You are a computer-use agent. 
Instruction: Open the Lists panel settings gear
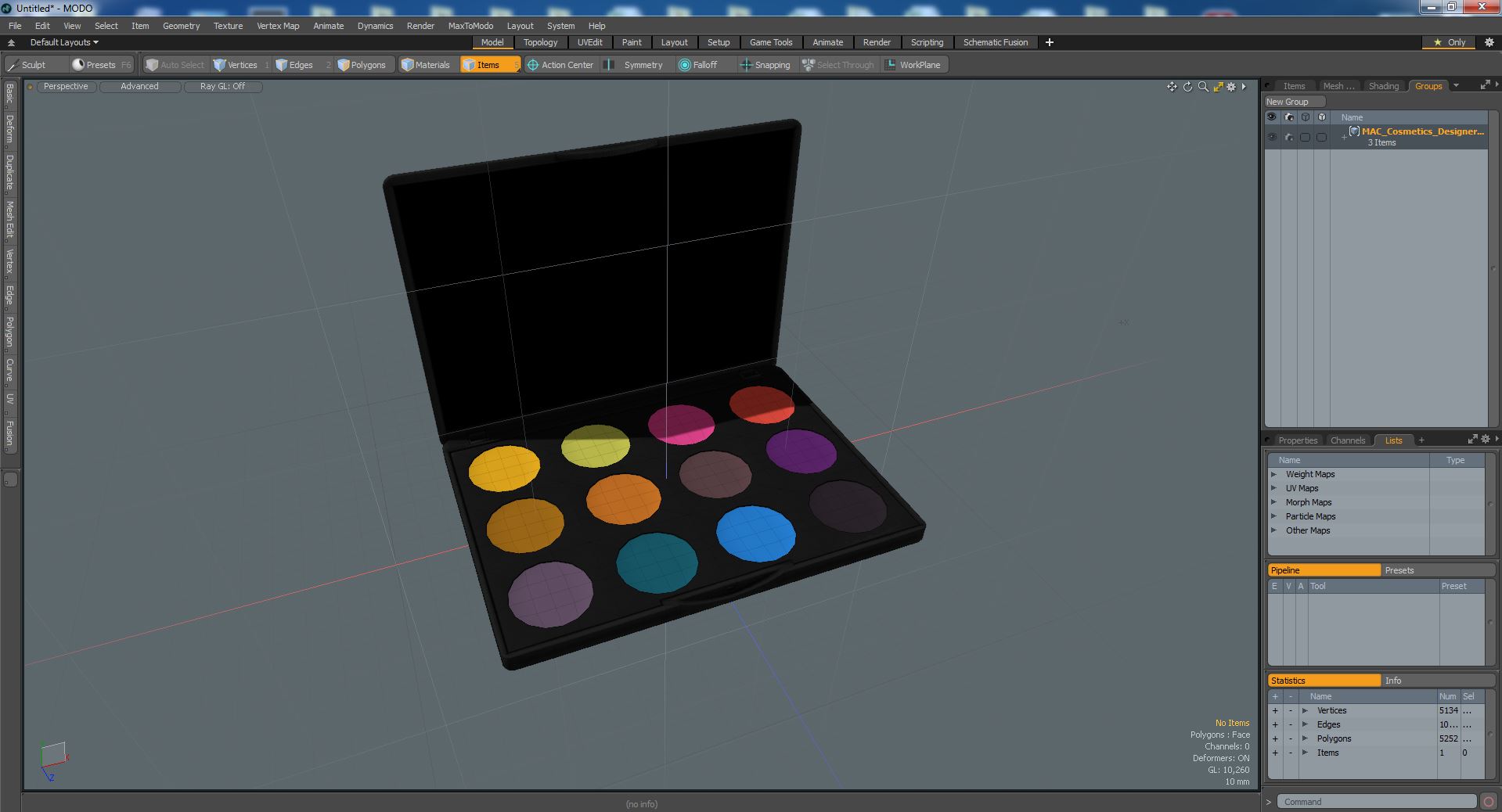[x=1484, y=440]
